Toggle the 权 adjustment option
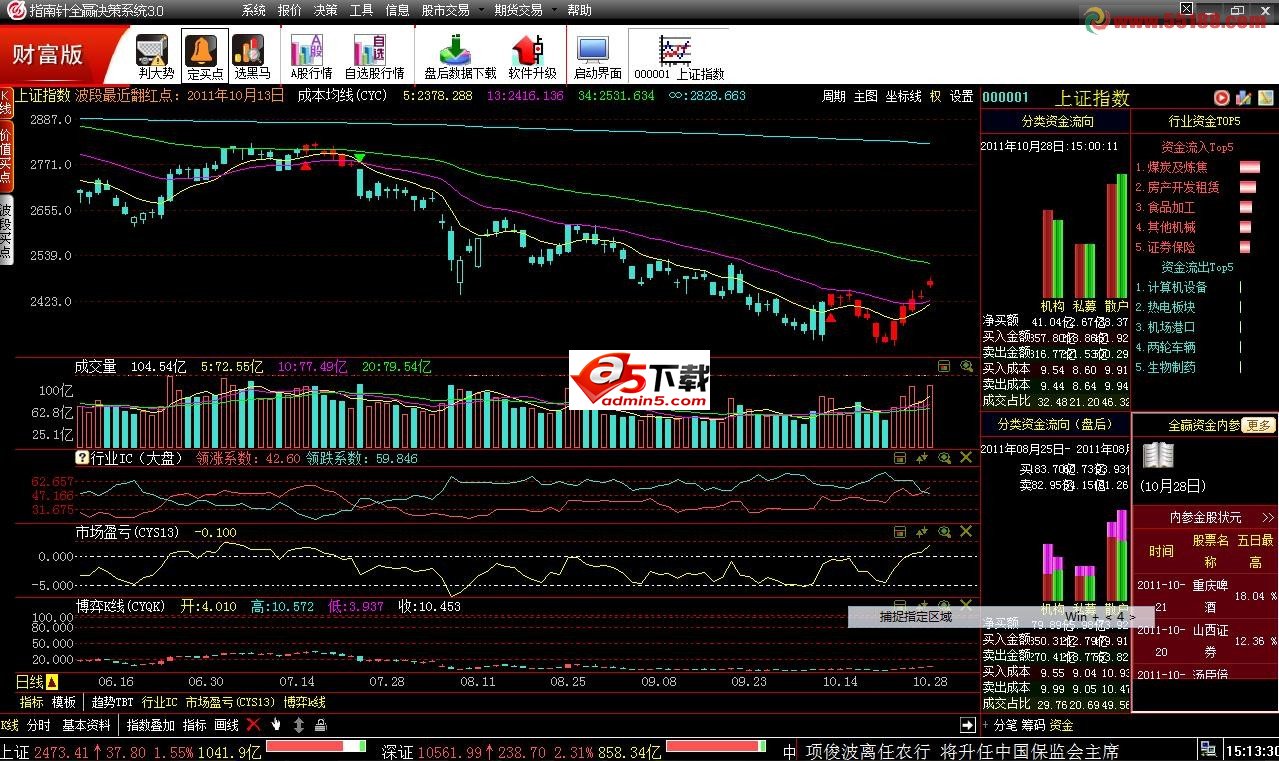Viewport: 1279px width, 761px height. pyautogui.click(x=935, y=96)
